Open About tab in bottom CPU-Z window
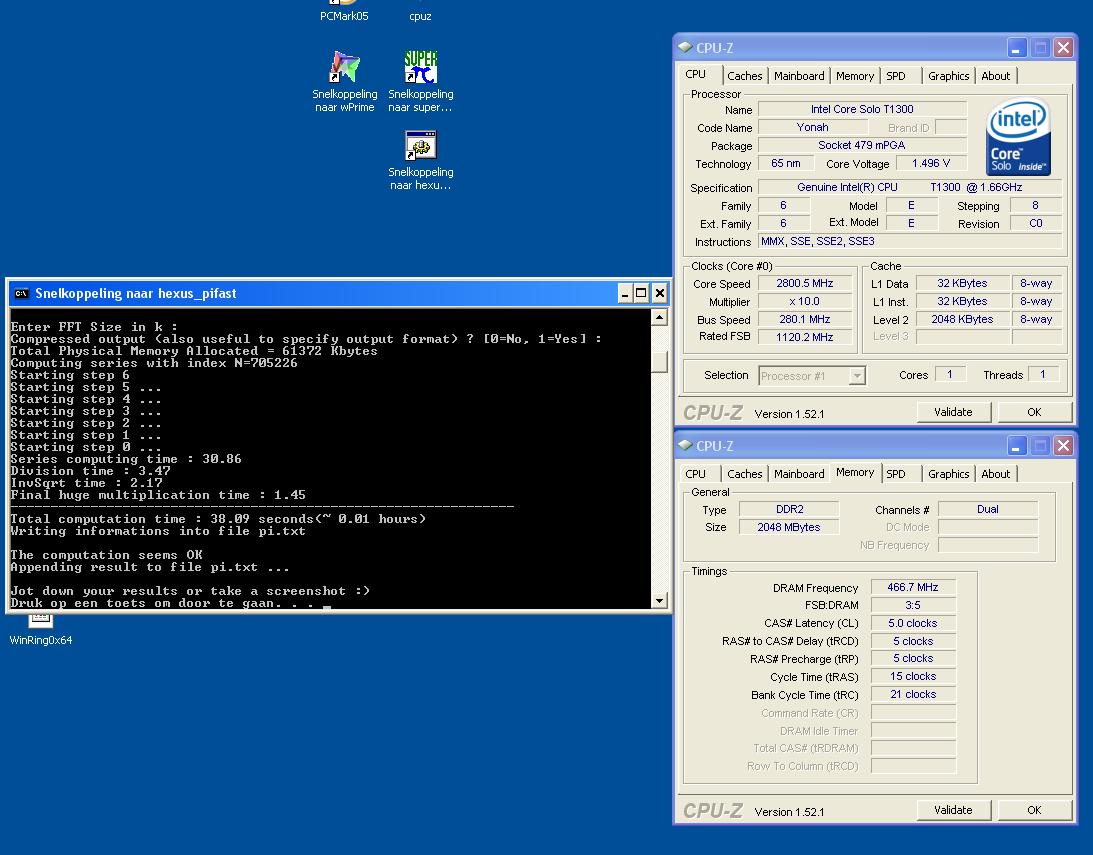Viewport: 1093px width, 855px height. pyautogui.click(x=995, y=474)
